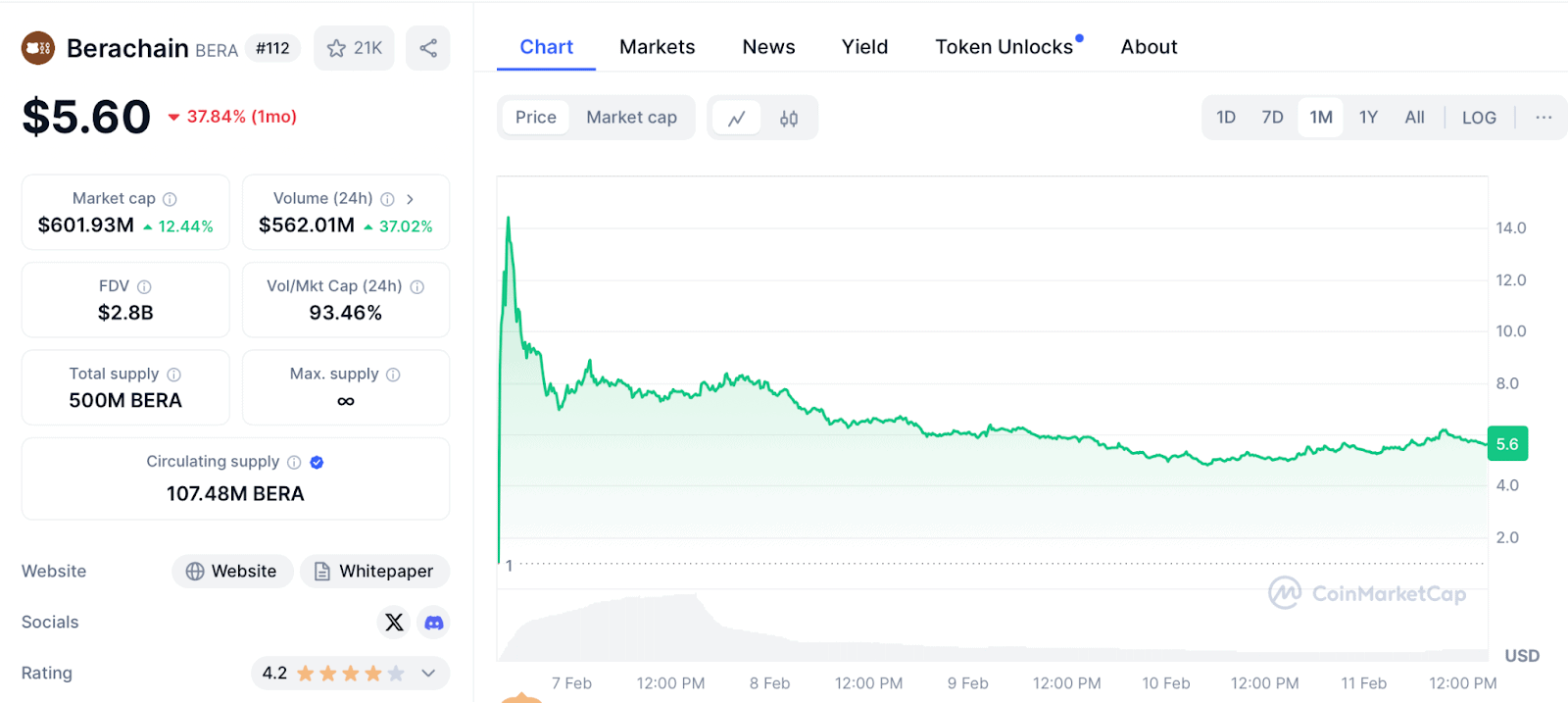Open the chart more-options ellipsis menu
Image resolution: width=1568 pixels, height=703 pixels.
click(x=1543, y=118)
